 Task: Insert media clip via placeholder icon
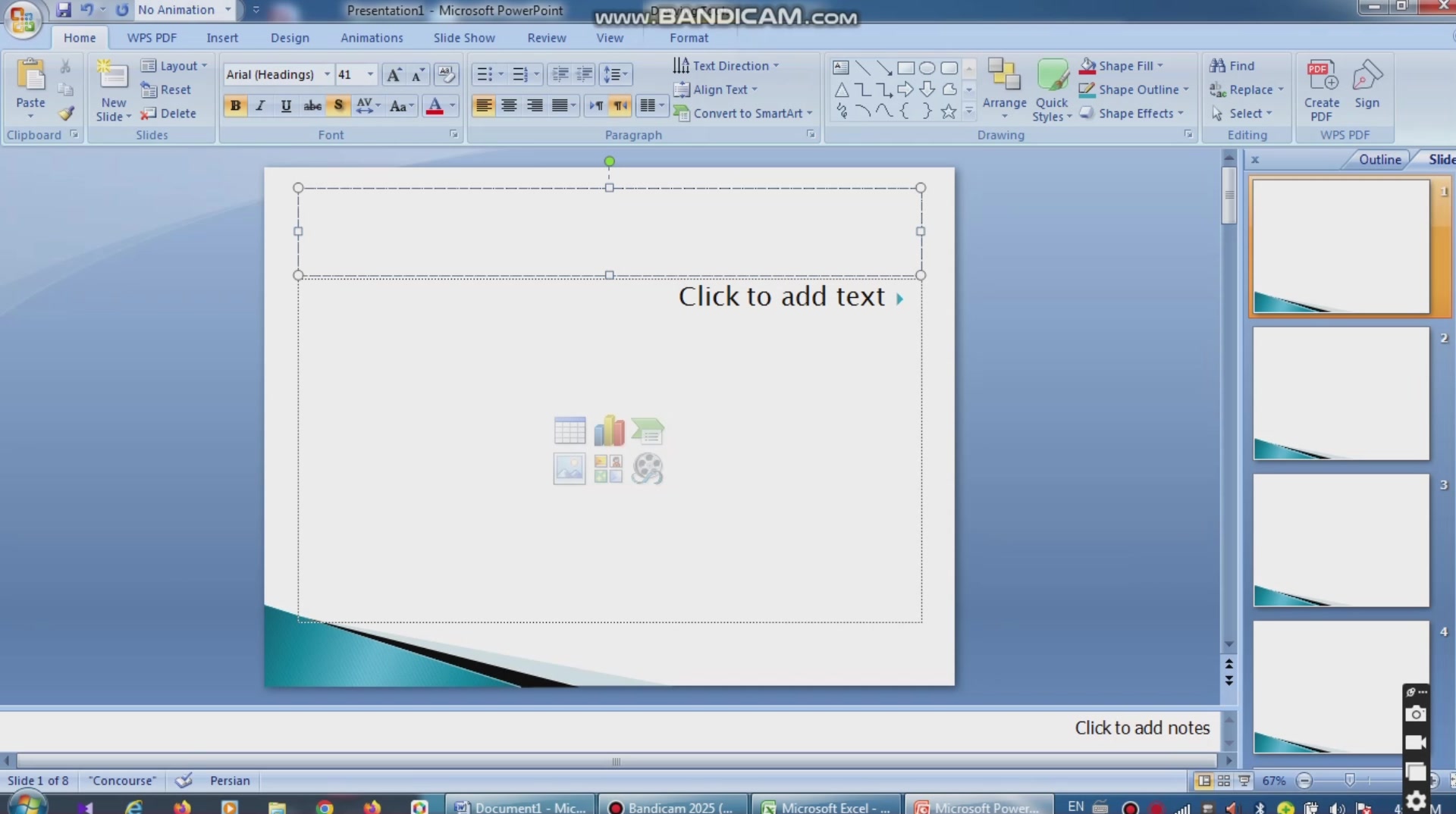click(648, 468)
